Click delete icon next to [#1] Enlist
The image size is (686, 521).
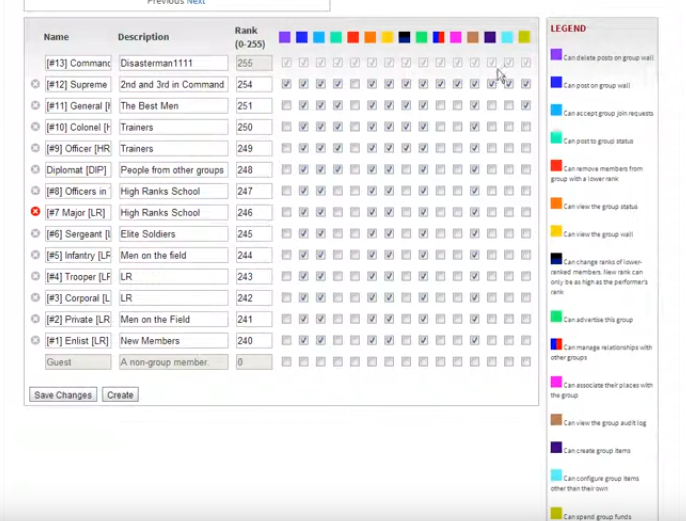(36, 340)
